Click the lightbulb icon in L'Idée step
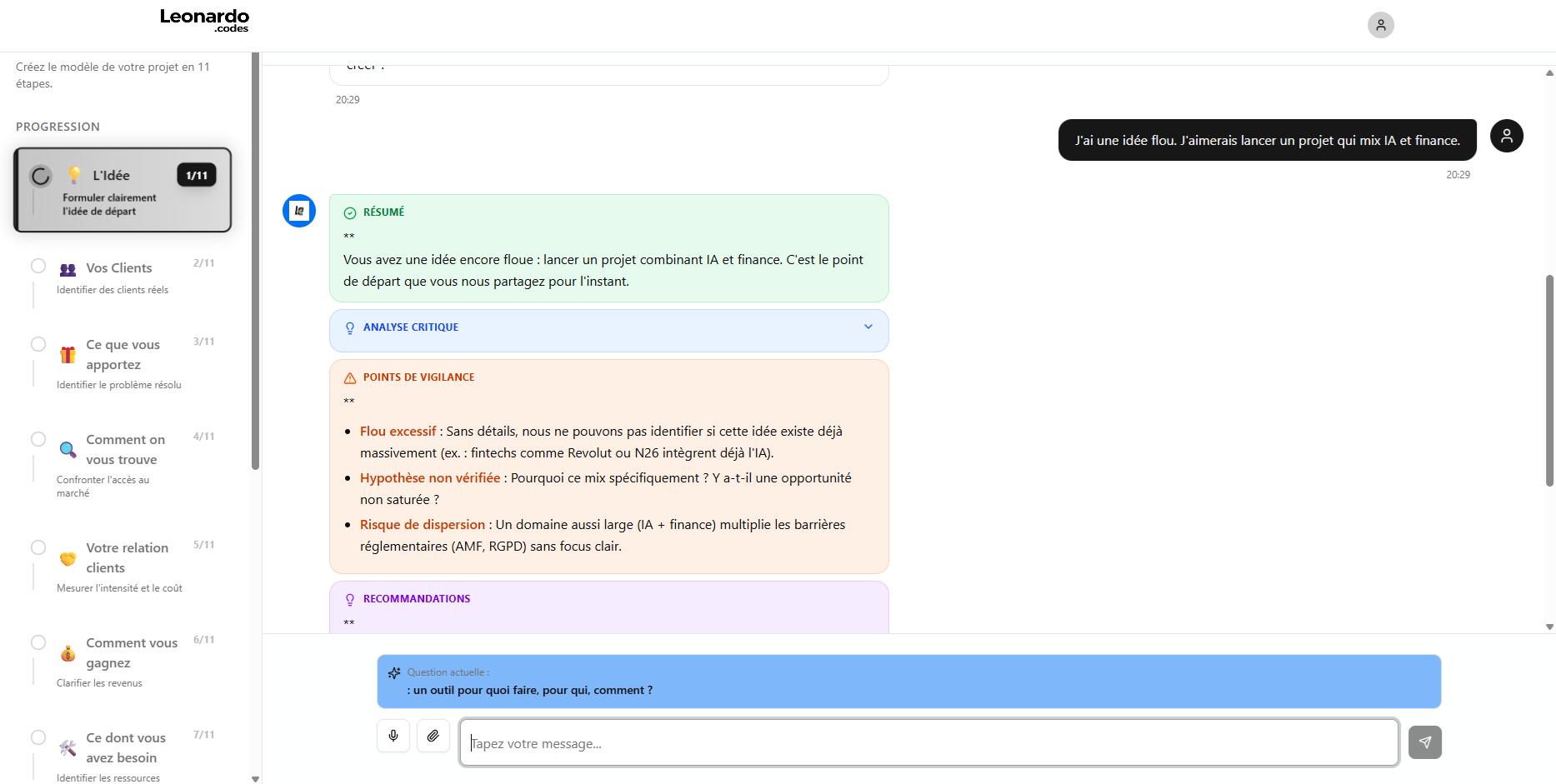The width and height of the screenshot is (1556, 784). point(75,175)
